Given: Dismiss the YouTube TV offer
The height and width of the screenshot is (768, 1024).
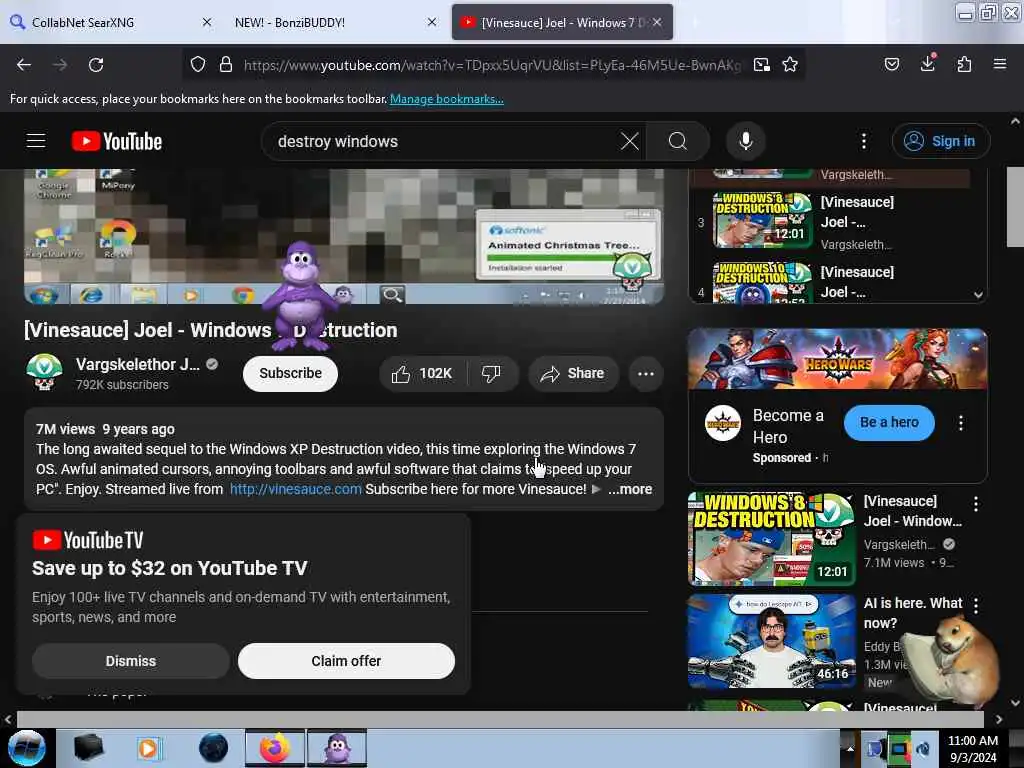Looking at the screenshot, I should coord(131,661).
